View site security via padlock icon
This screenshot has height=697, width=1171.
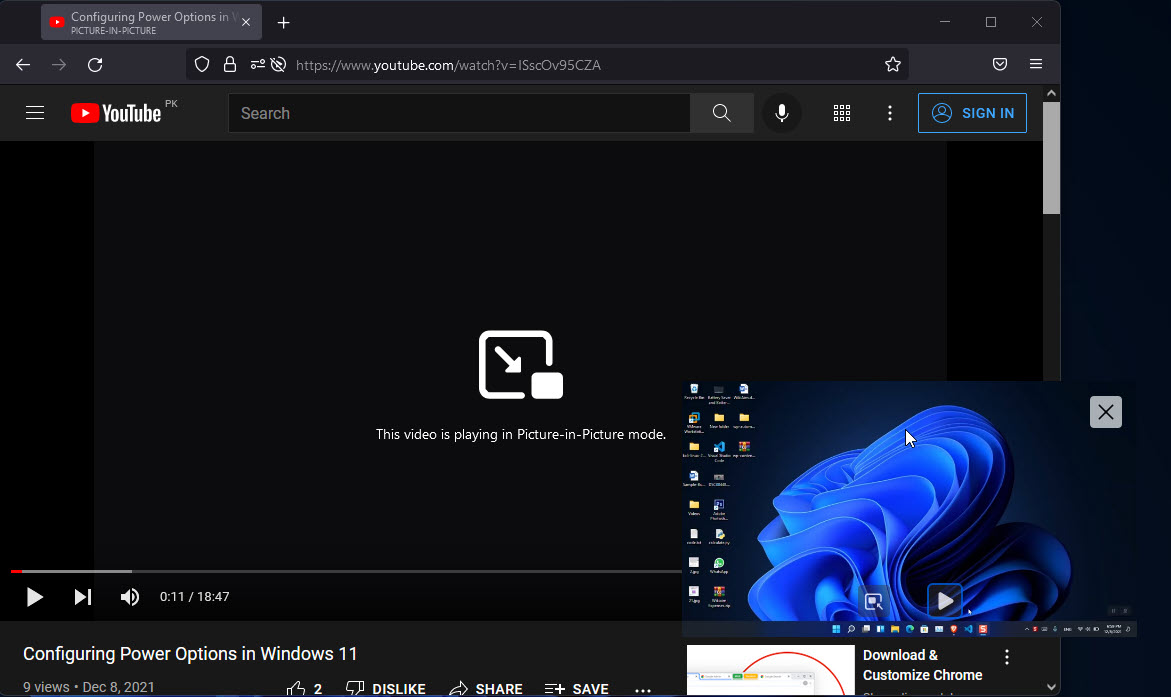point(230,65)
